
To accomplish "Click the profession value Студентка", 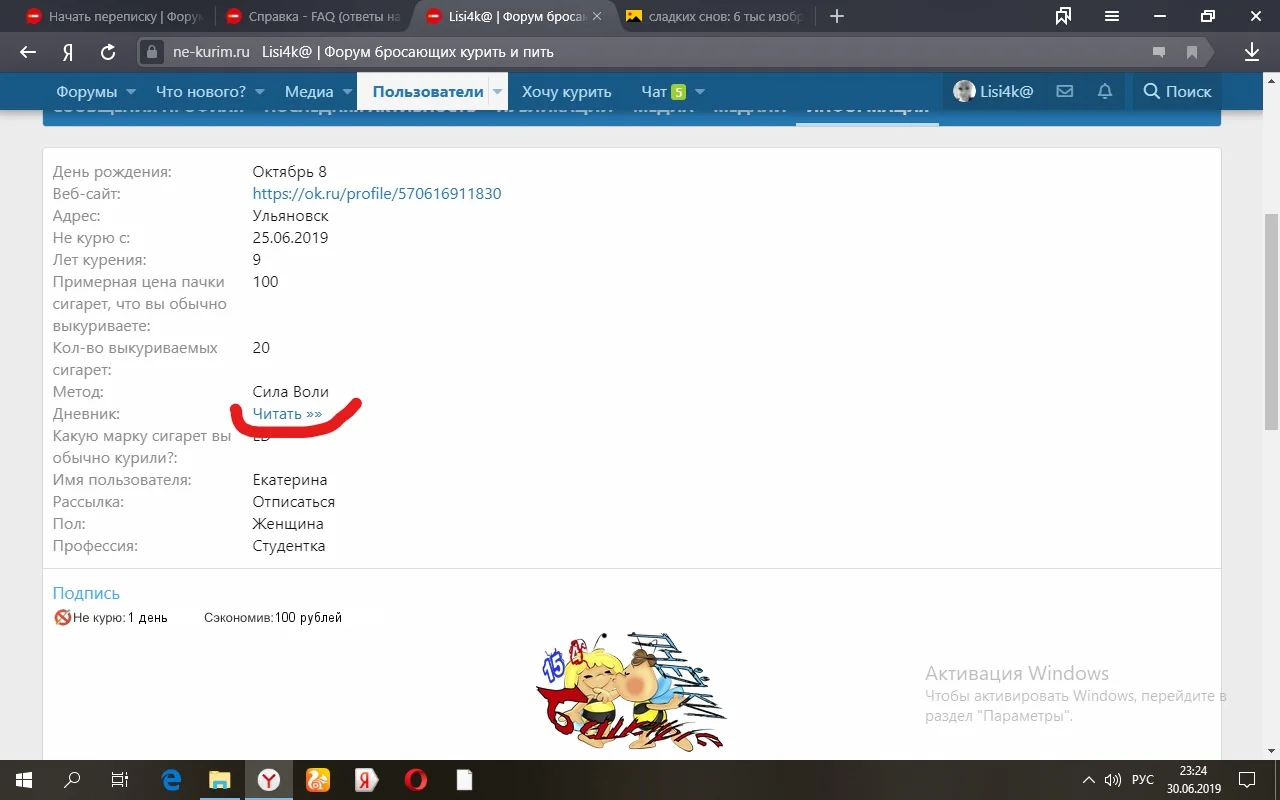I will click(x=289, y=546).
